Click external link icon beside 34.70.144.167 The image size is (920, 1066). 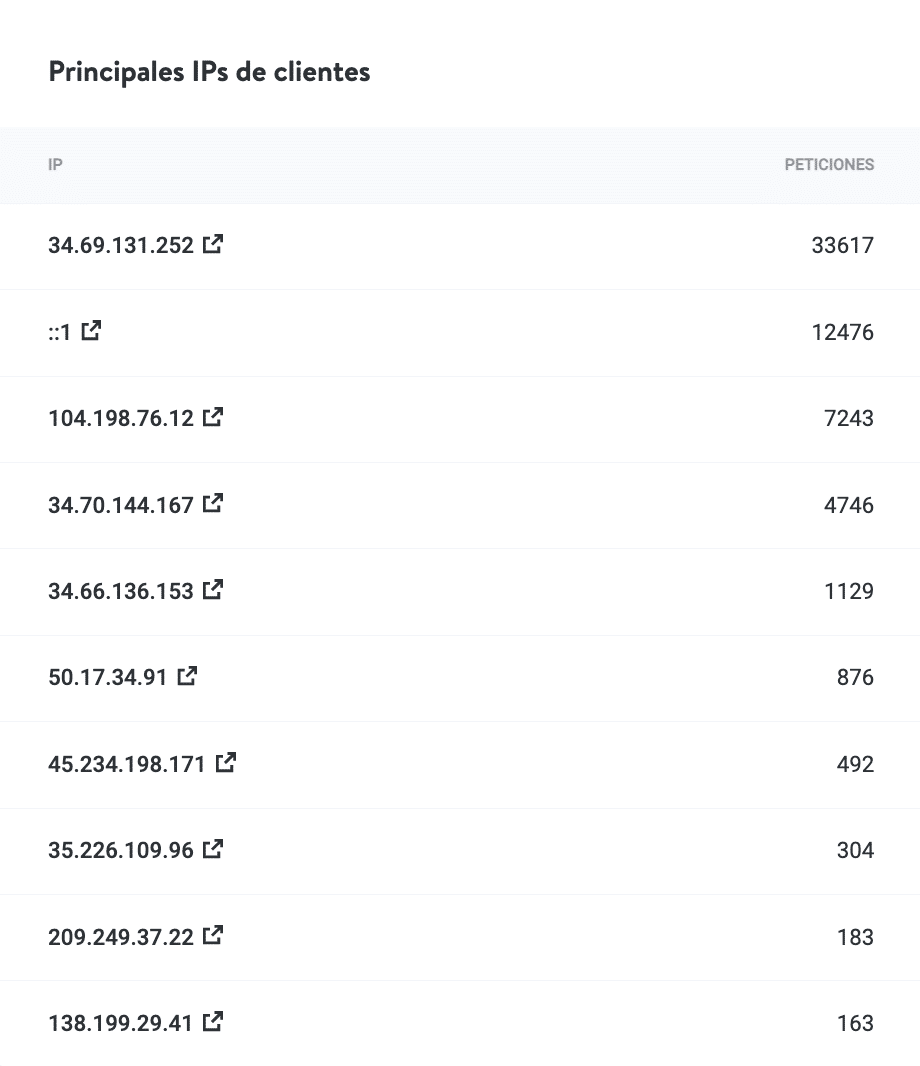pos(213,503)
